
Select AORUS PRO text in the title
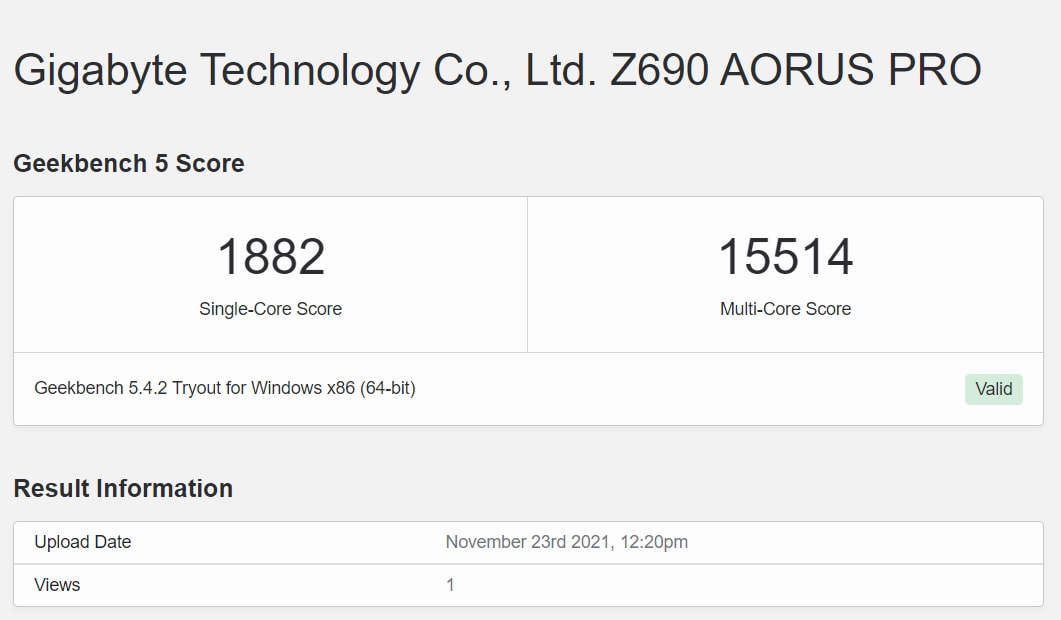(x=850, y=71)
